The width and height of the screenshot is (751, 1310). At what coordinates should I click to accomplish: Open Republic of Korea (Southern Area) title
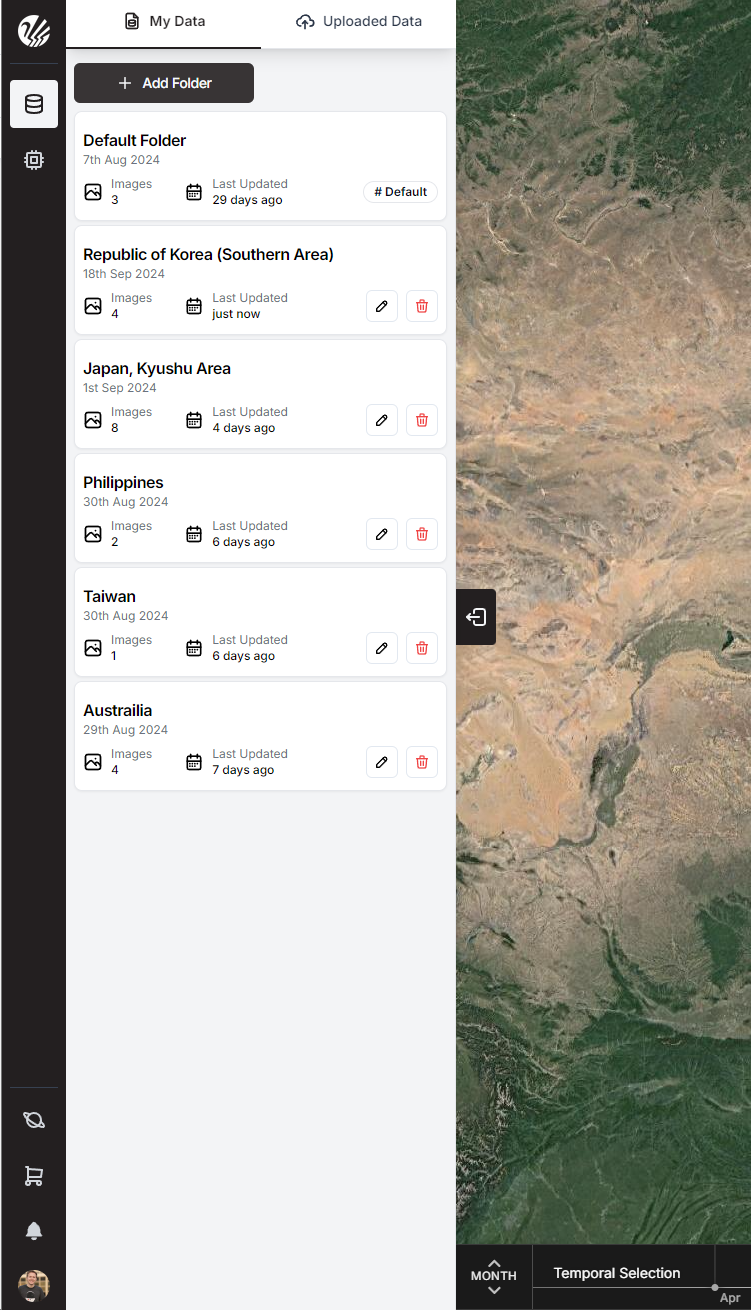click(x=208, y=255)
